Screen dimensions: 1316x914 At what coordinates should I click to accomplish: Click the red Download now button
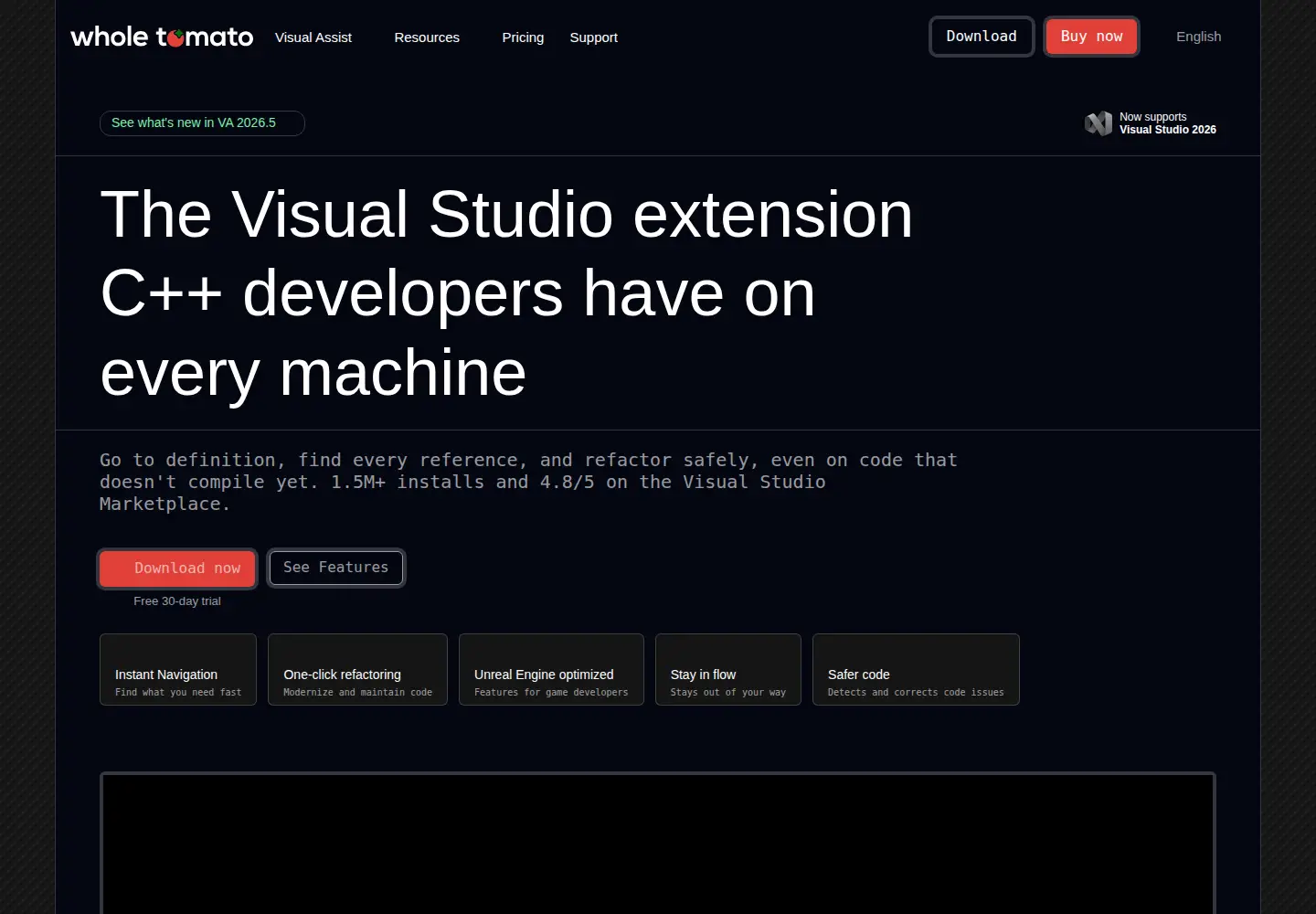(177, 569)
